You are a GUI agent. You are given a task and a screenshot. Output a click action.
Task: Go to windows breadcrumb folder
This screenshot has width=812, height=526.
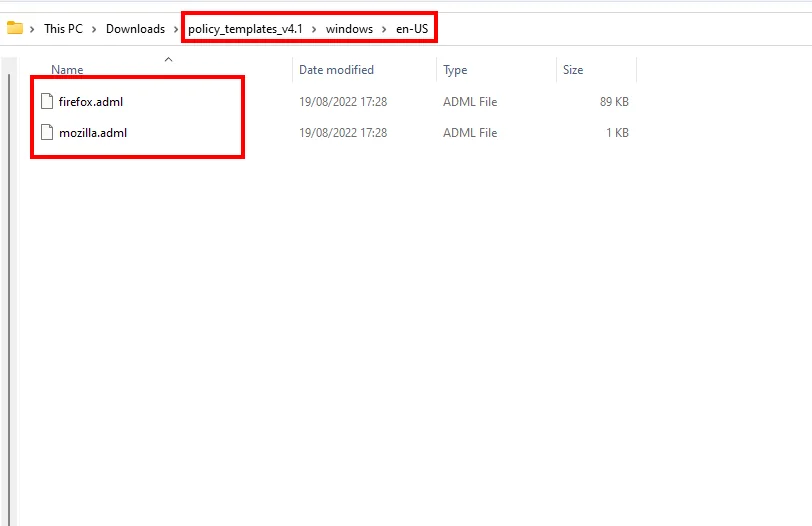coord(349,29)
